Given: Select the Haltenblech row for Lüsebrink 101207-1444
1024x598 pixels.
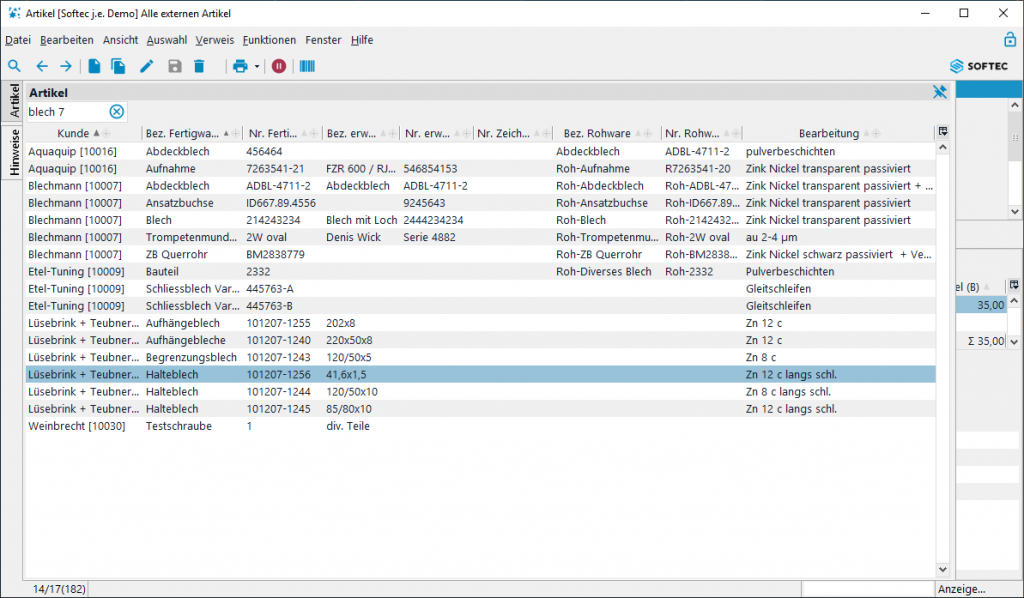Looking at the screenshot, I should click(300, 391).
